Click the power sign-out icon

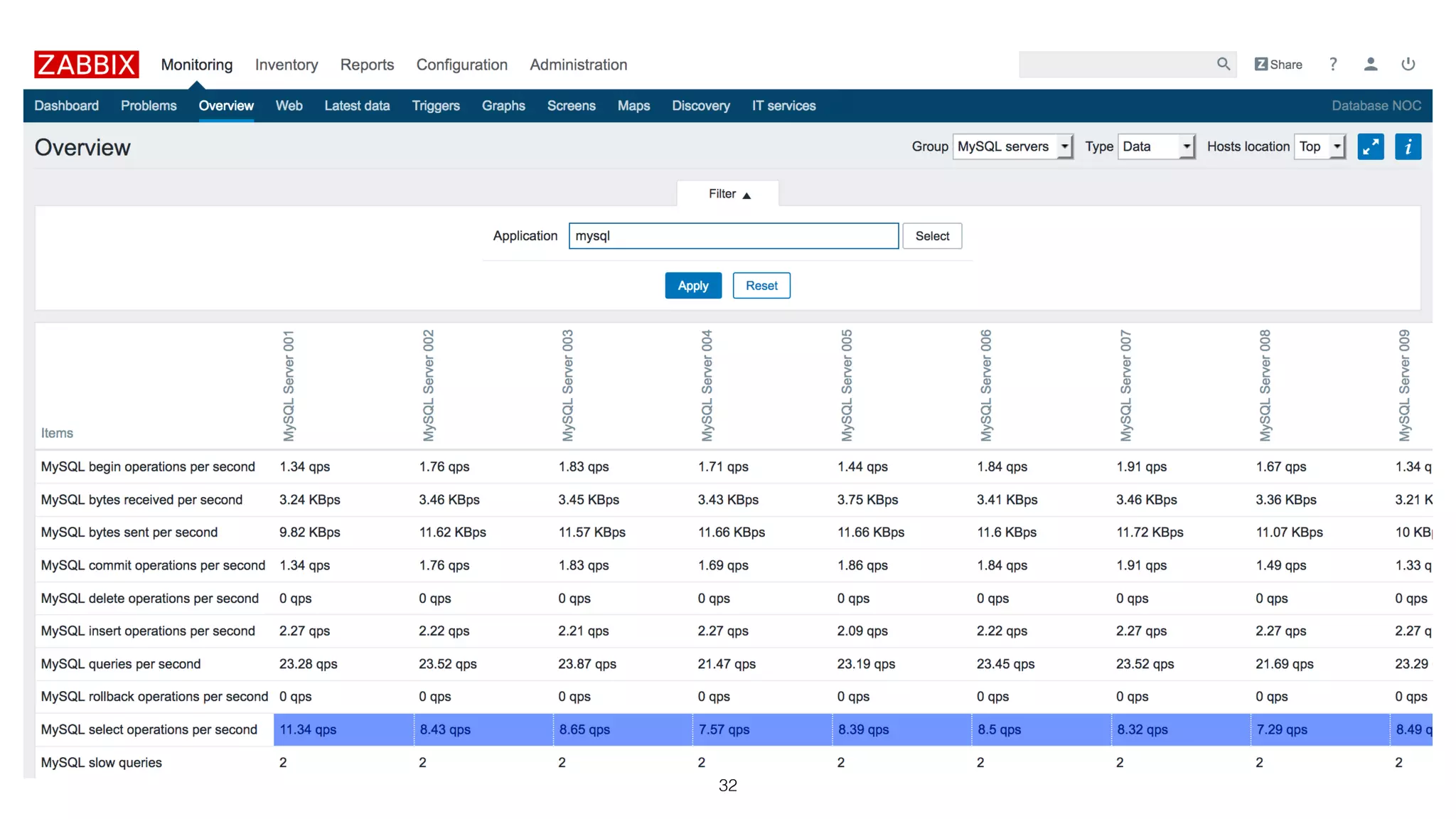click(x=1408, y=65)
